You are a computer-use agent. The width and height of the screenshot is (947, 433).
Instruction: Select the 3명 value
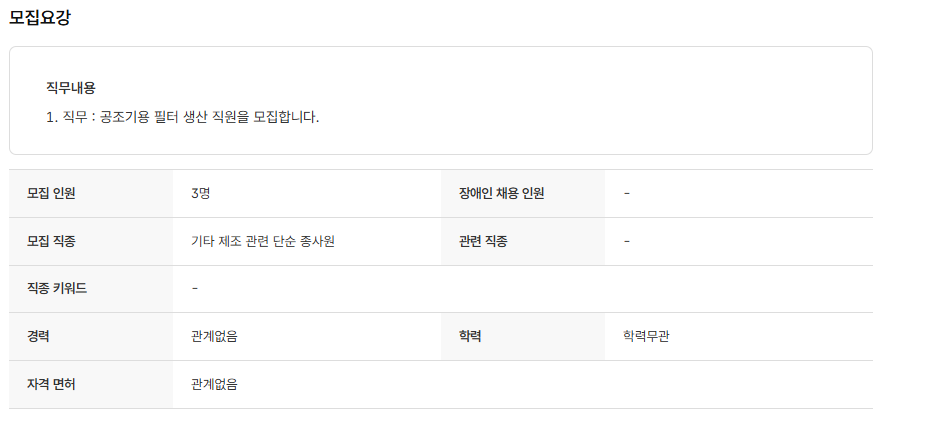coord(200,193)
